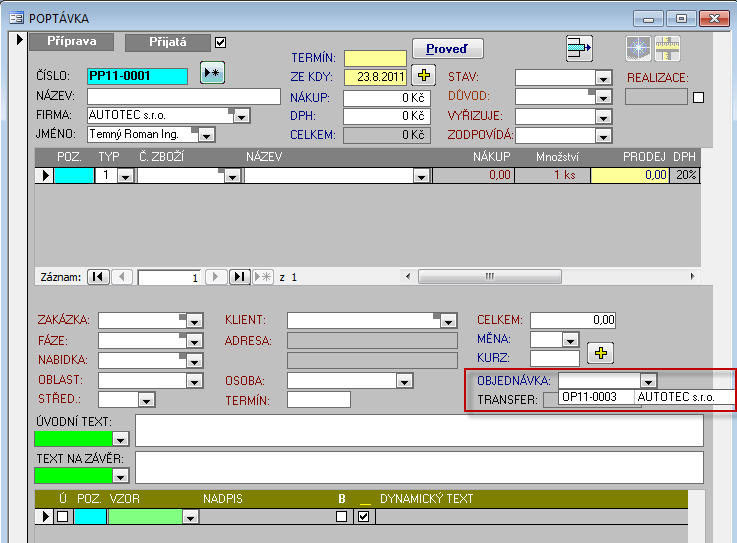Screen dimensions: 737x543
Task: Go to first record in Záznam navigator
Action: coord(98,277)
